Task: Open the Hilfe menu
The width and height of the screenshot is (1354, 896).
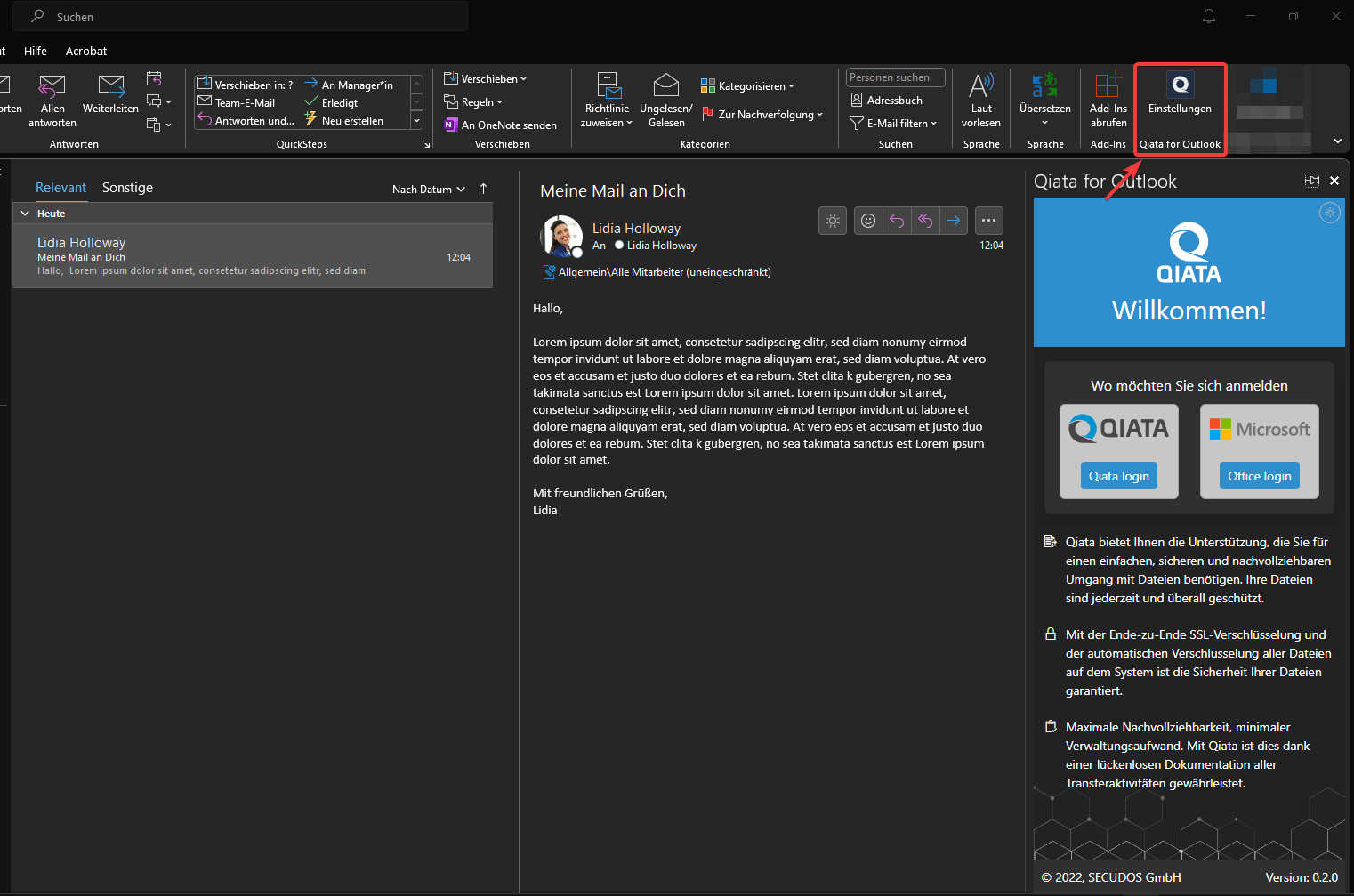Action: coord(36,51)
